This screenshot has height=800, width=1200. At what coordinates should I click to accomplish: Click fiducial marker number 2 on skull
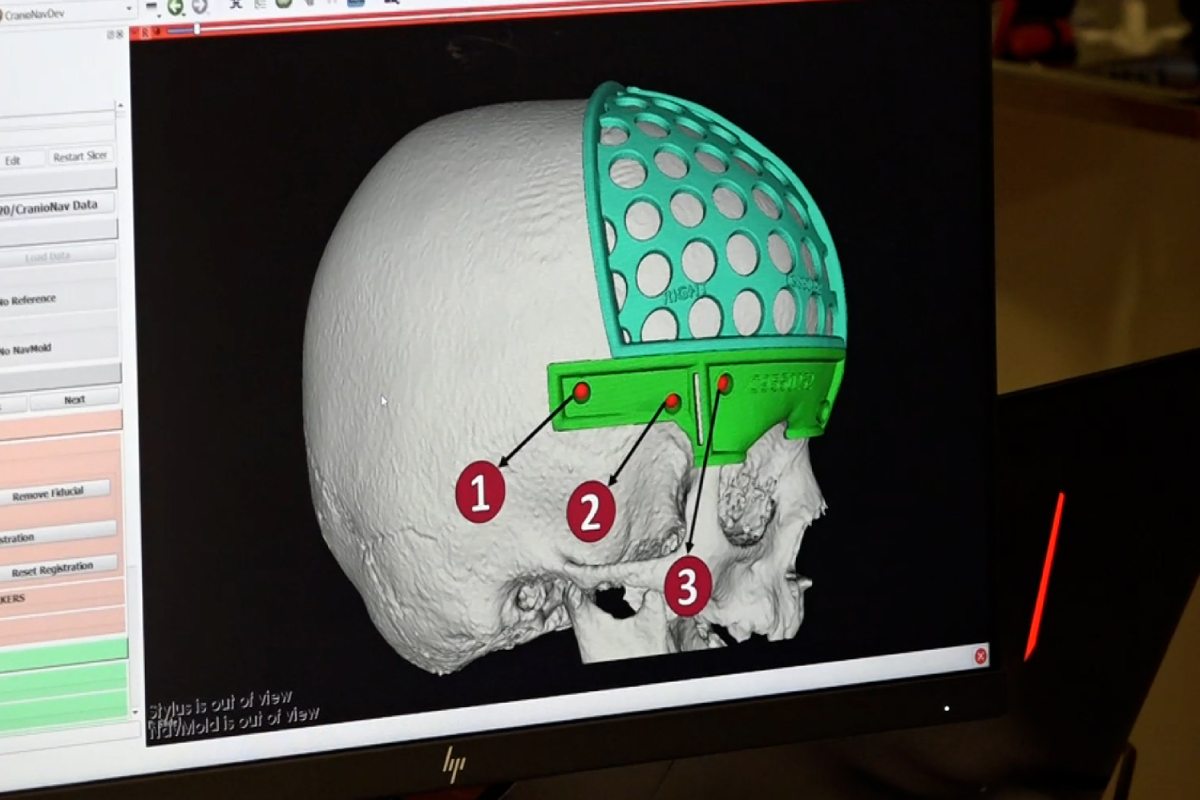(590, 512)
